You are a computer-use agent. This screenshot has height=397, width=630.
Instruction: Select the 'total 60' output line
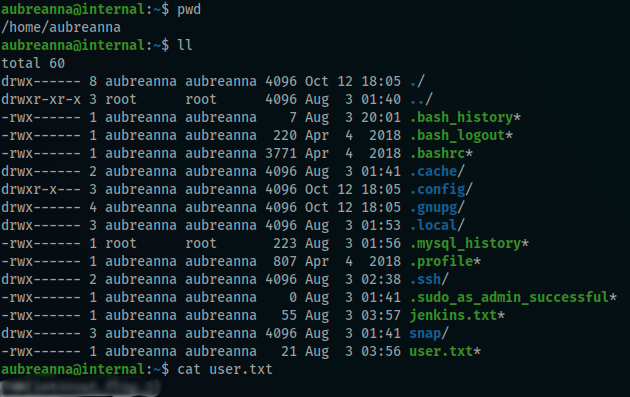coord(33,63)
